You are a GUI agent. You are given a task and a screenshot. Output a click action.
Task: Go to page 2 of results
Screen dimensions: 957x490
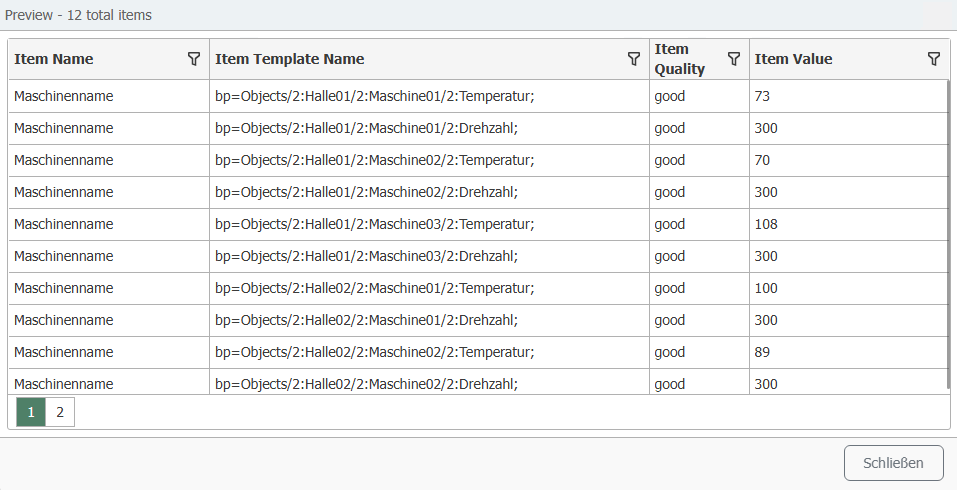coord(60,411)
